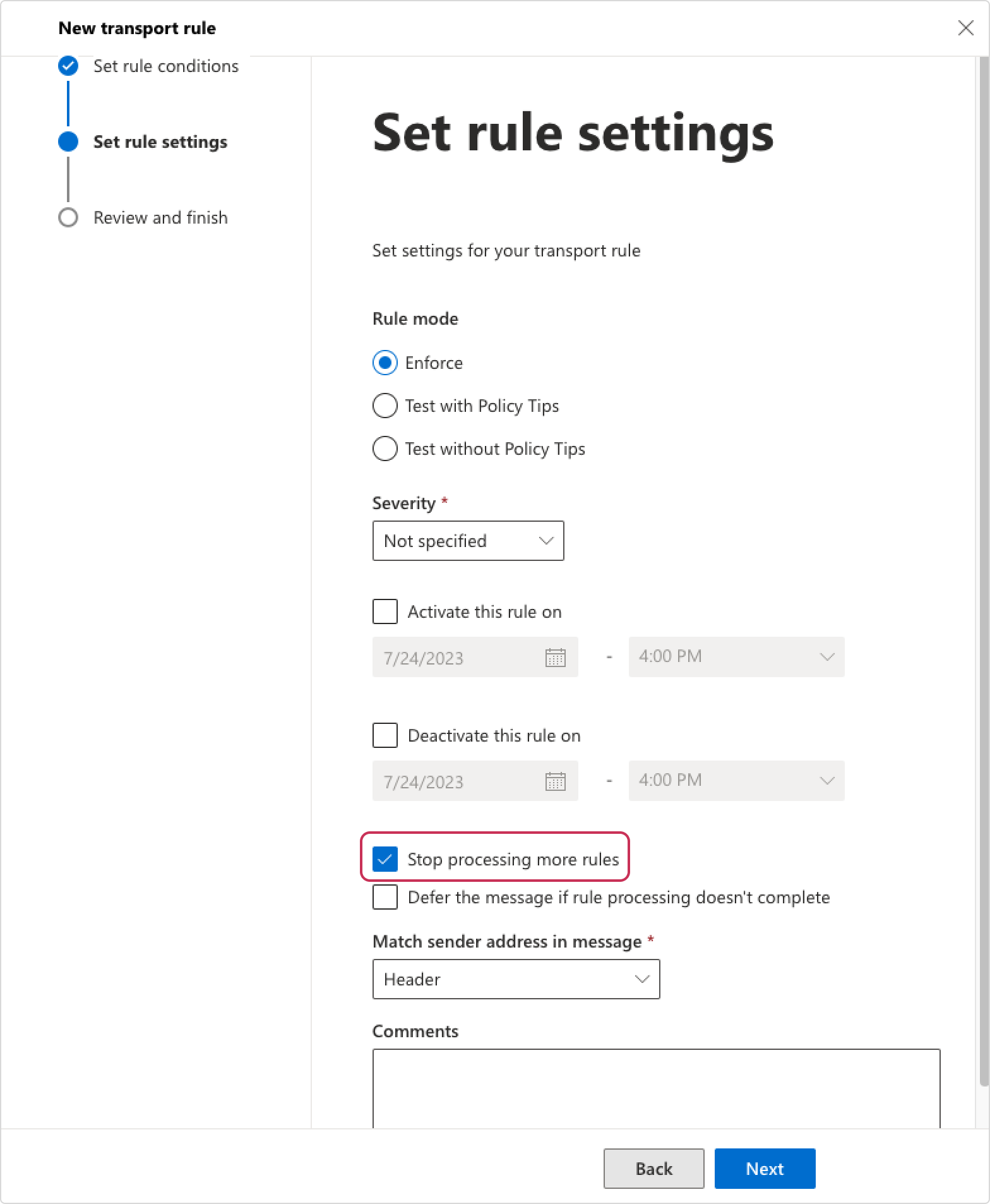Select Test with Policy Tips mode
990x1204 pixels.
point(385,406)
